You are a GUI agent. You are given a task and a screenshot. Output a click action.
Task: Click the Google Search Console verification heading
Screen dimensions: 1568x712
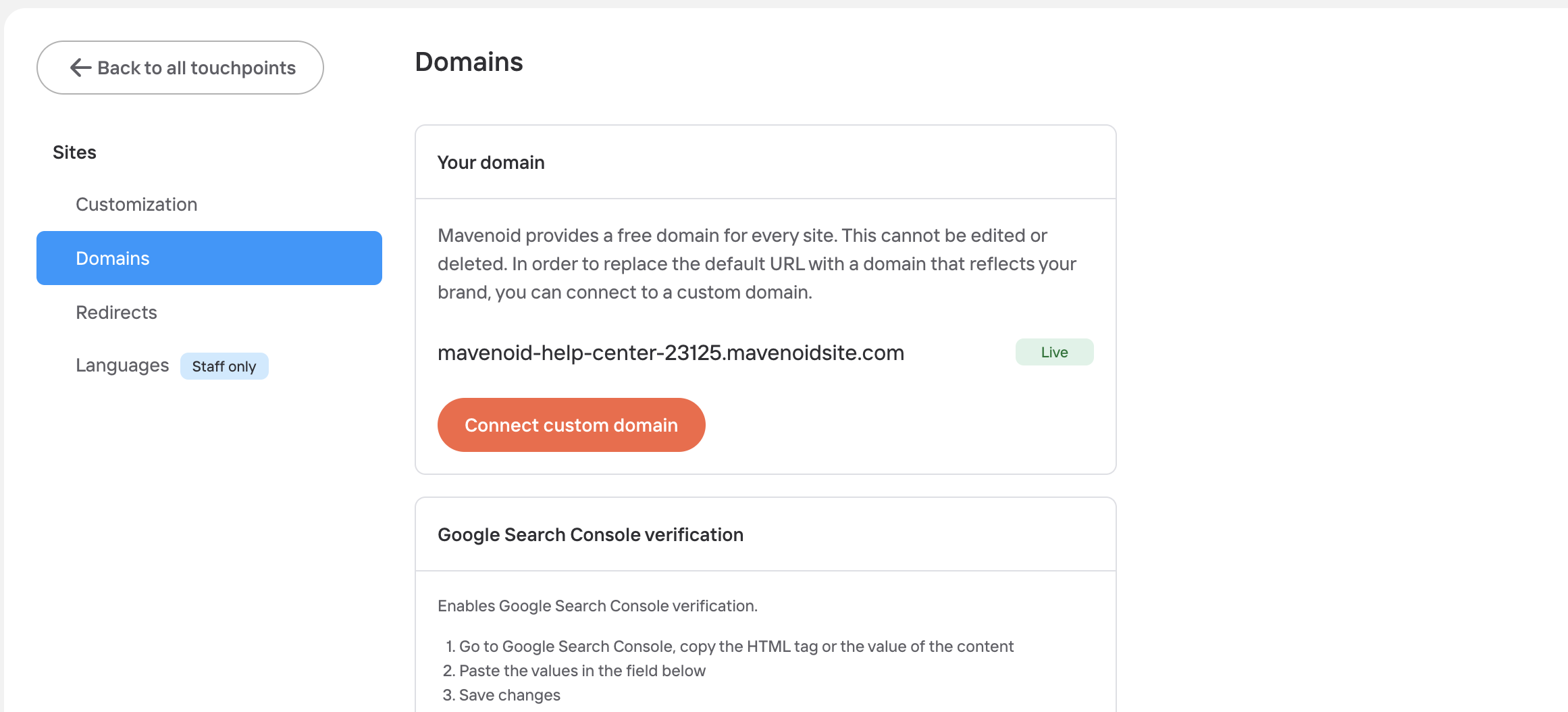point(590,535)
